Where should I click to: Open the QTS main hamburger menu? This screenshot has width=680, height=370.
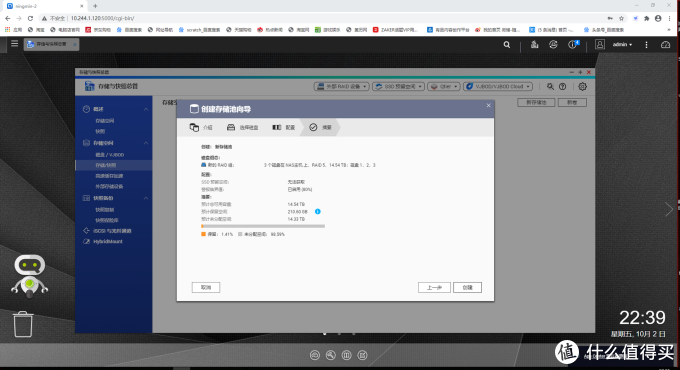[x=14, y=44]
